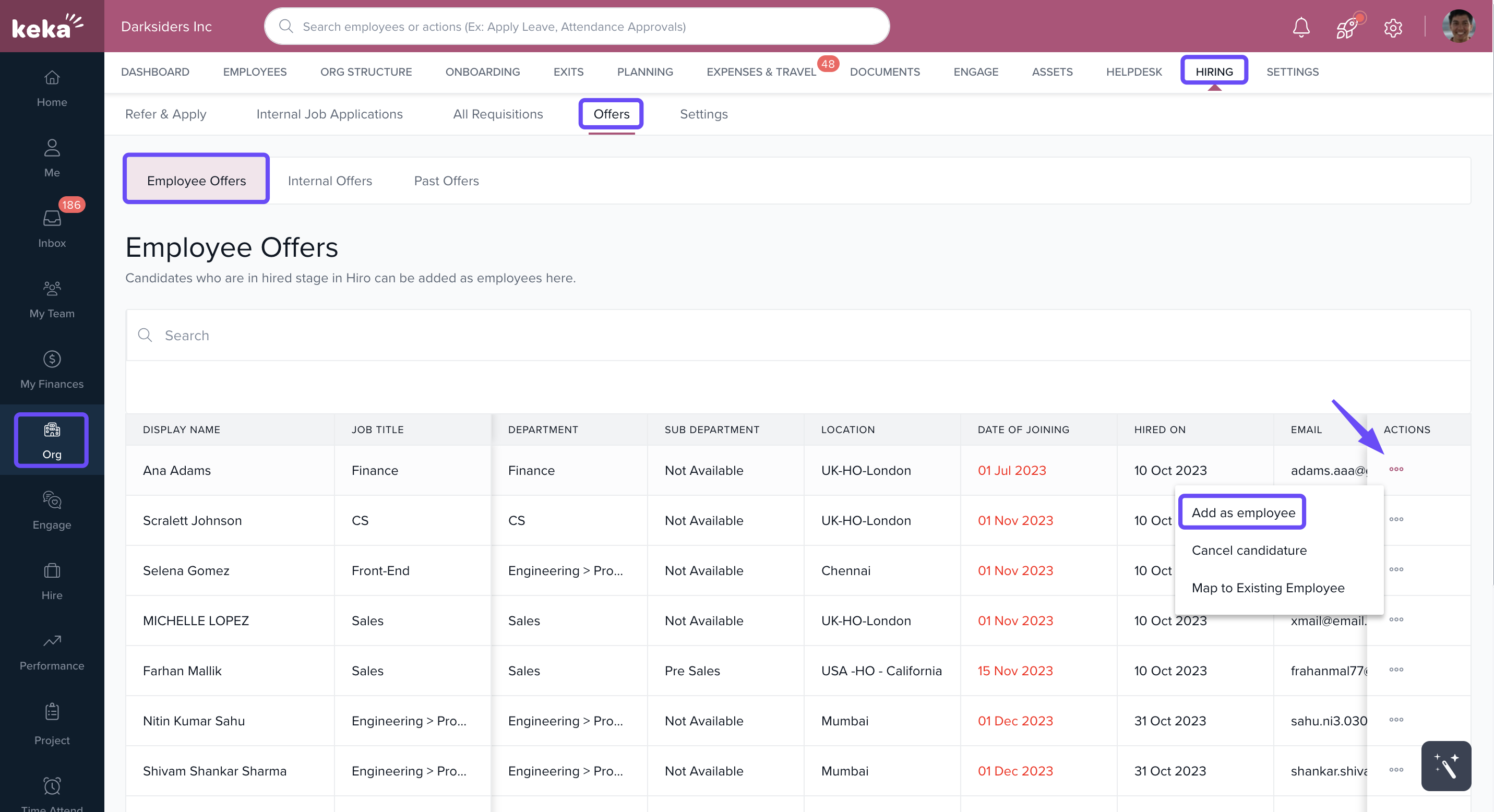Open Performance in the sidebar

52,651
